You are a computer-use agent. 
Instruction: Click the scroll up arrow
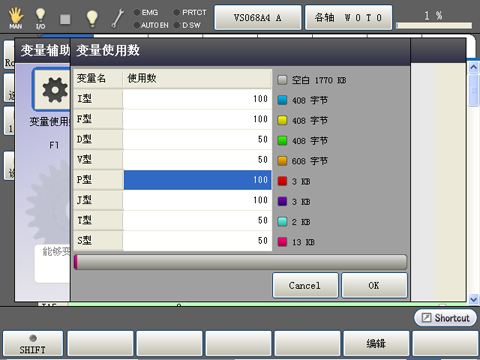(473, 68)
